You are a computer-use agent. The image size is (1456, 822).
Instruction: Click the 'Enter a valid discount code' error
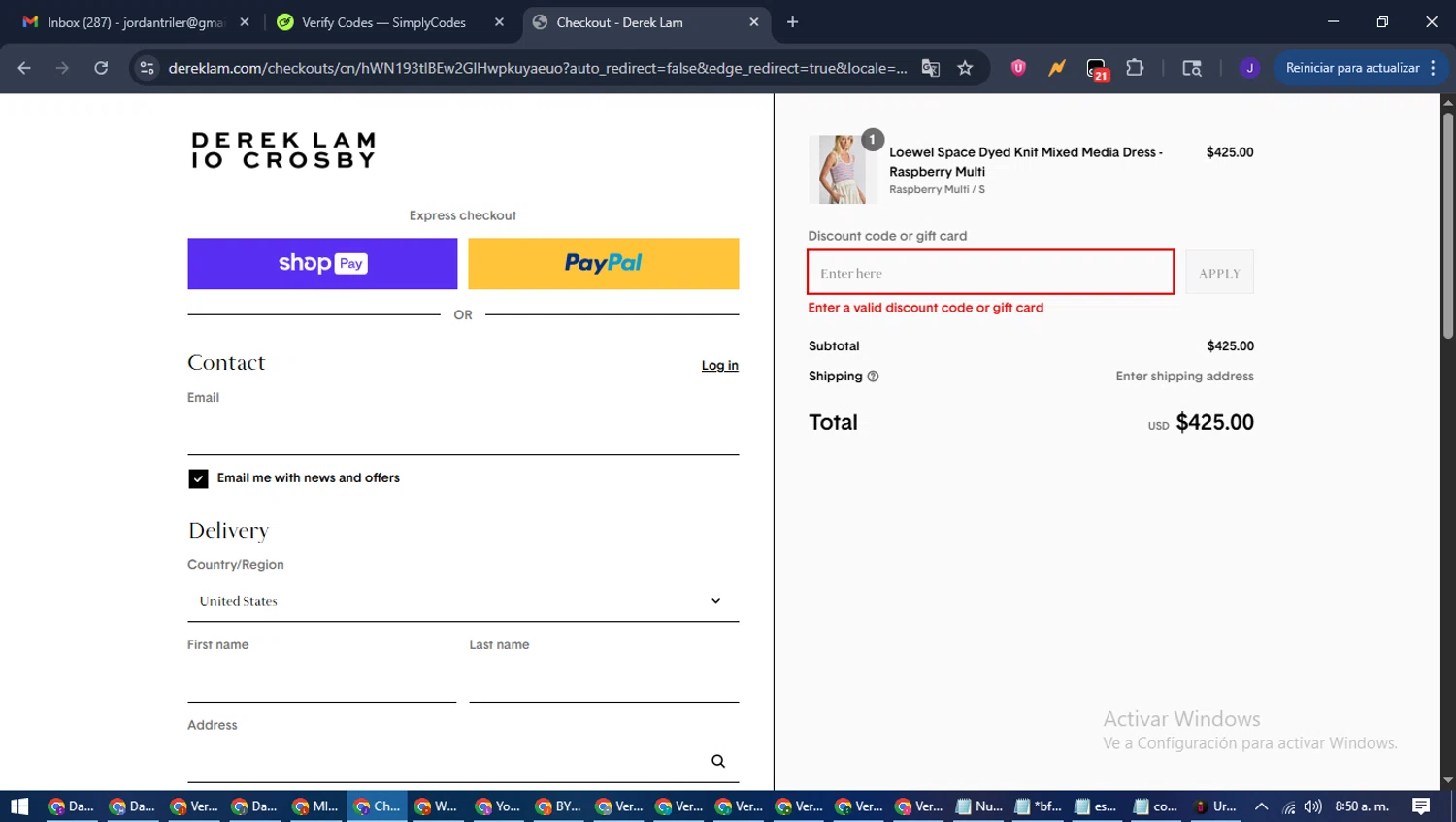[926, 308]
